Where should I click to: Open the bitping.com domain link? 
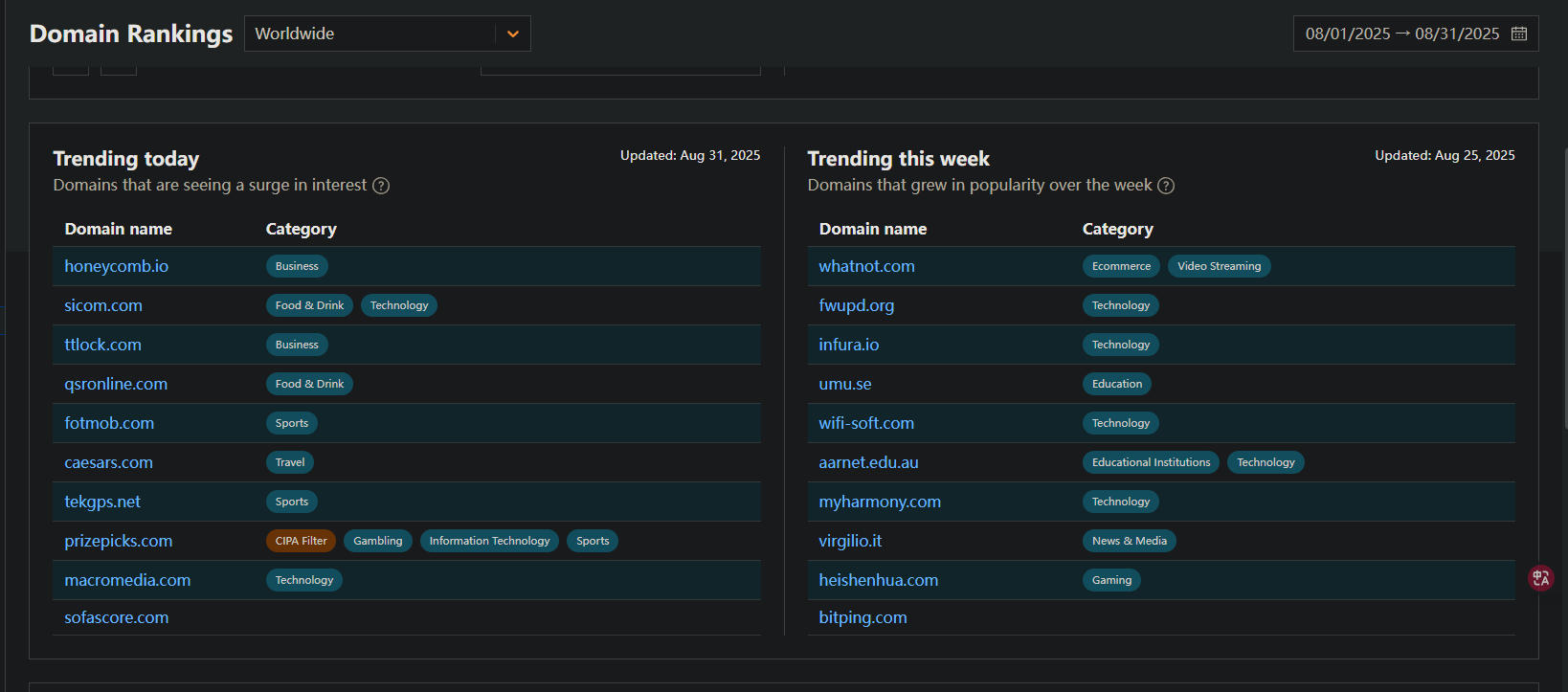(x=862, y=617)
